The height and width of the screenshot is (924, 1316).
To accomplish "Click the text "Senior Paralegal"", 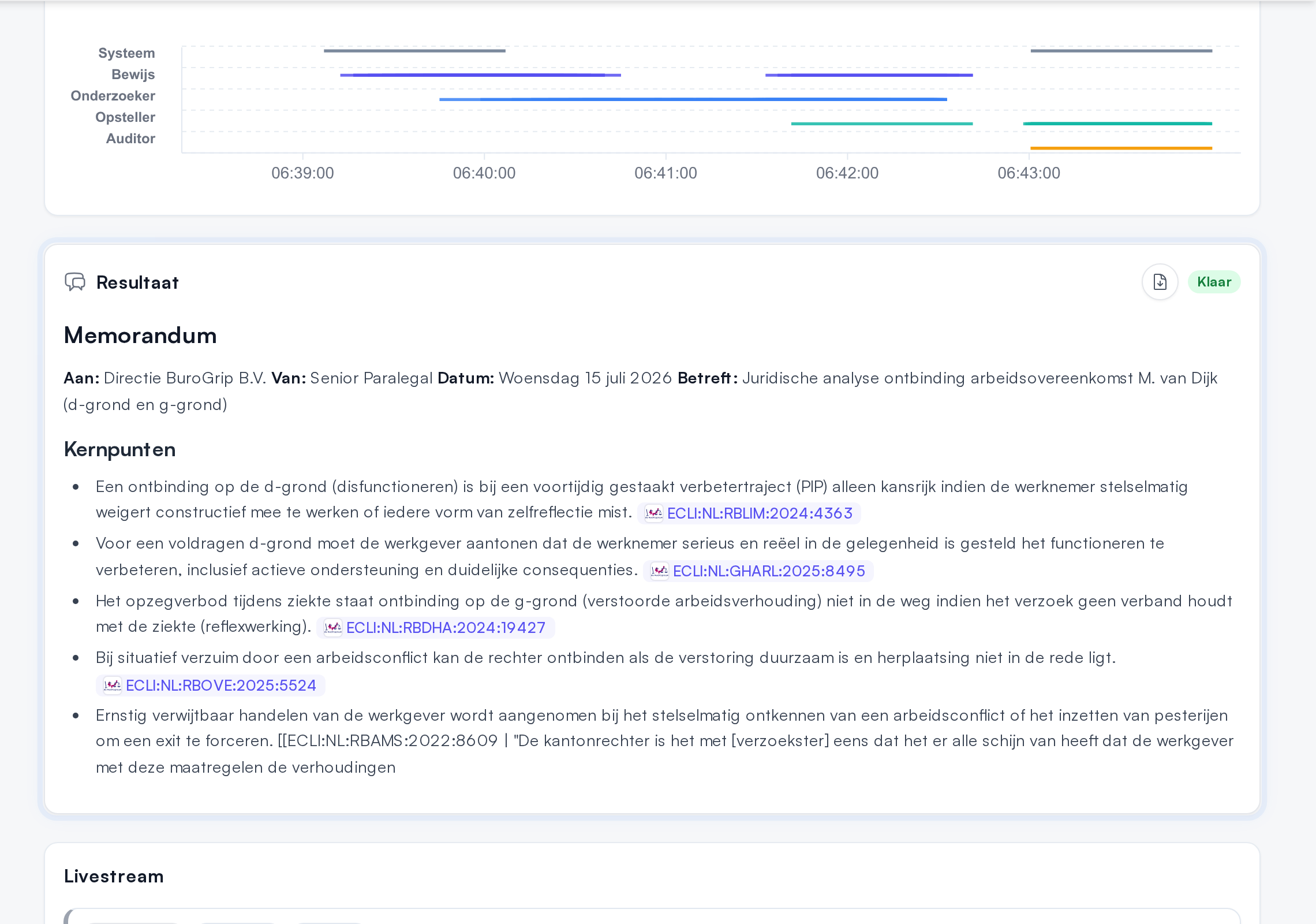I will tap(371, 378).
